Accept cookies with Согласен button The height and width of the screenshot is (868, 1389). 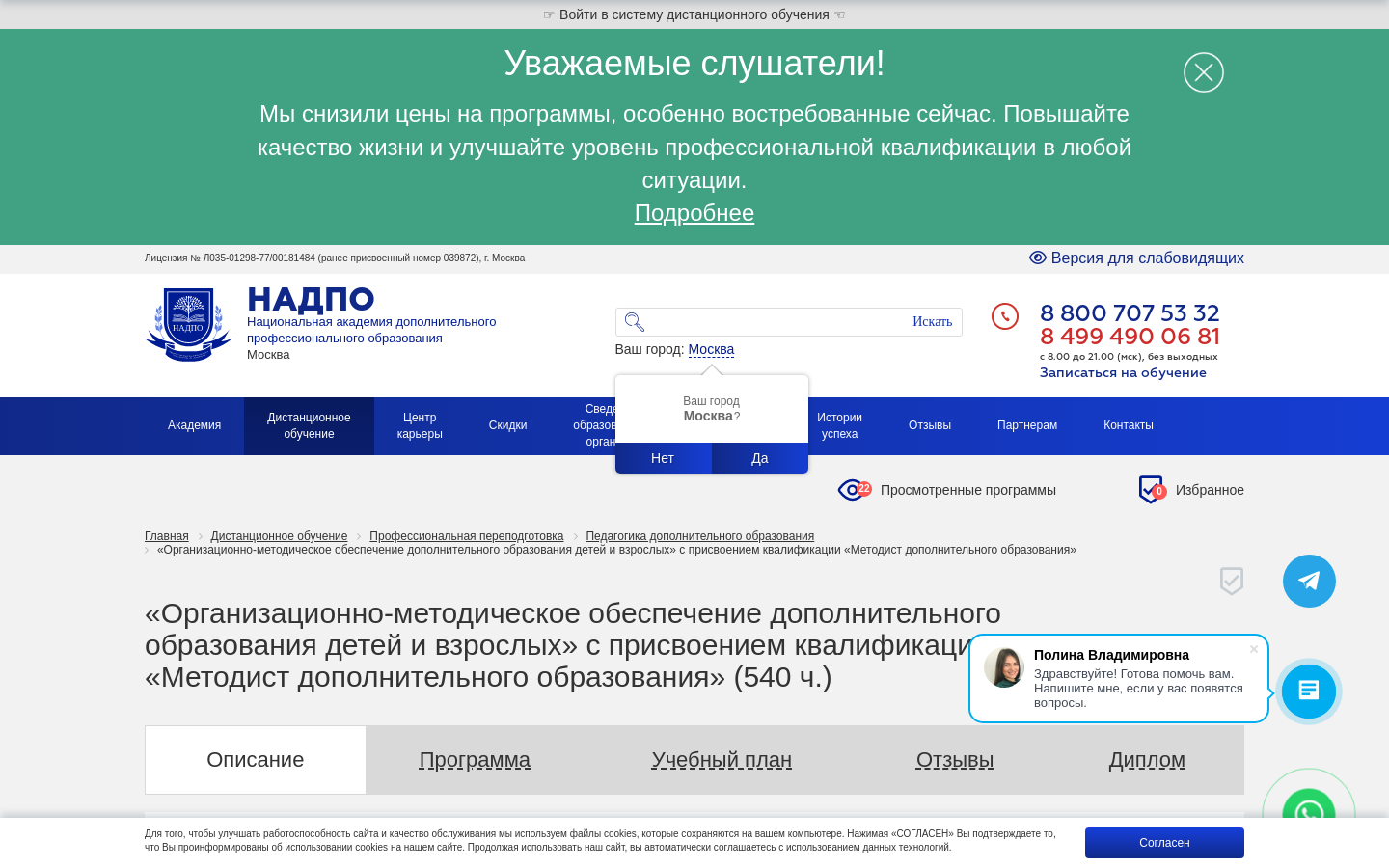point(1164,843)
